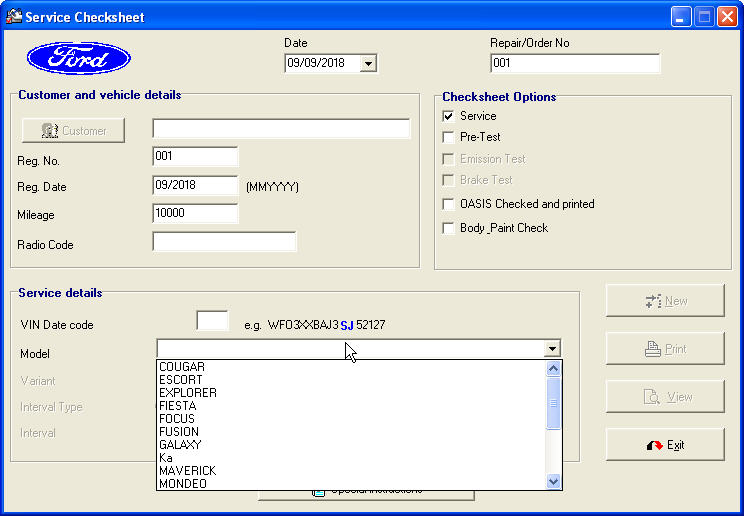The image size is (744, 516).
Task: Click the New button
Action: click(x=665, y=301)
